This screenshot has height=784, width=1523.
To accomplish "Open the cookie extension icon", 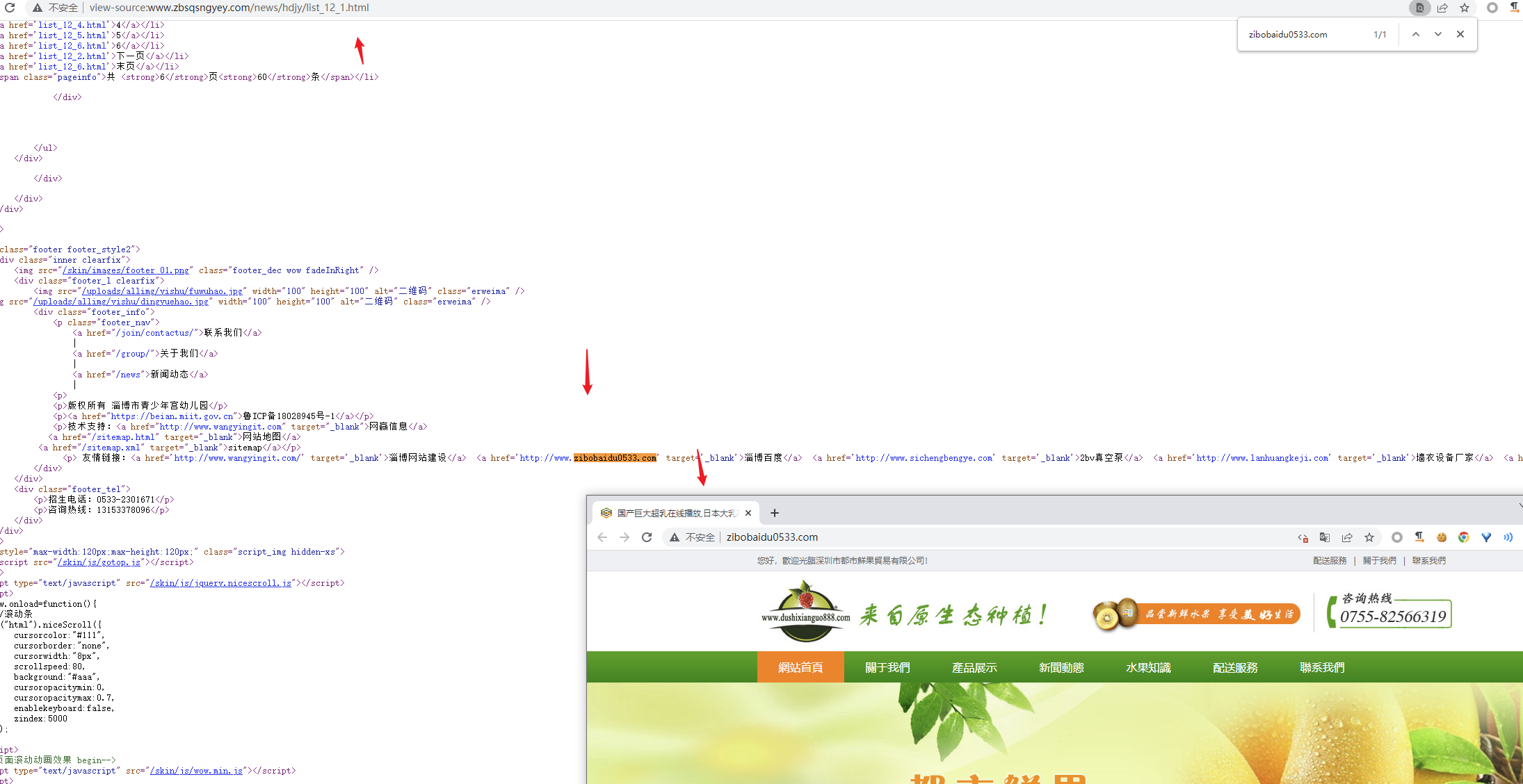I will (x=1442, y=537).
